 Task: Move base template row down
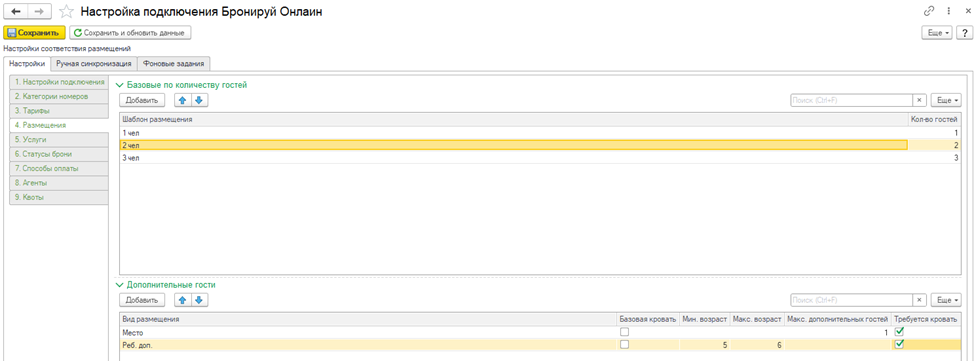[199, 99]
